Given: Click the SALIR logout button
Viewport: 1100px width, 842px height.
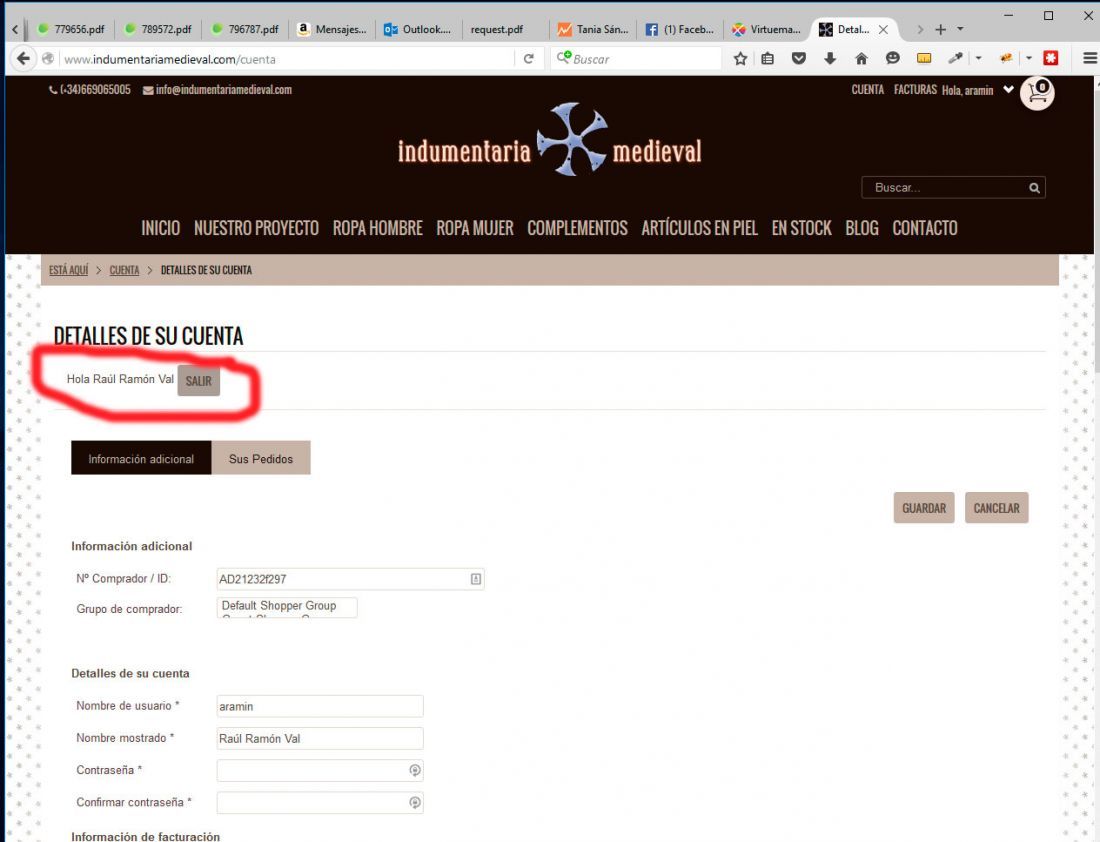Looking at the screenshot, I should click(199, 381).
